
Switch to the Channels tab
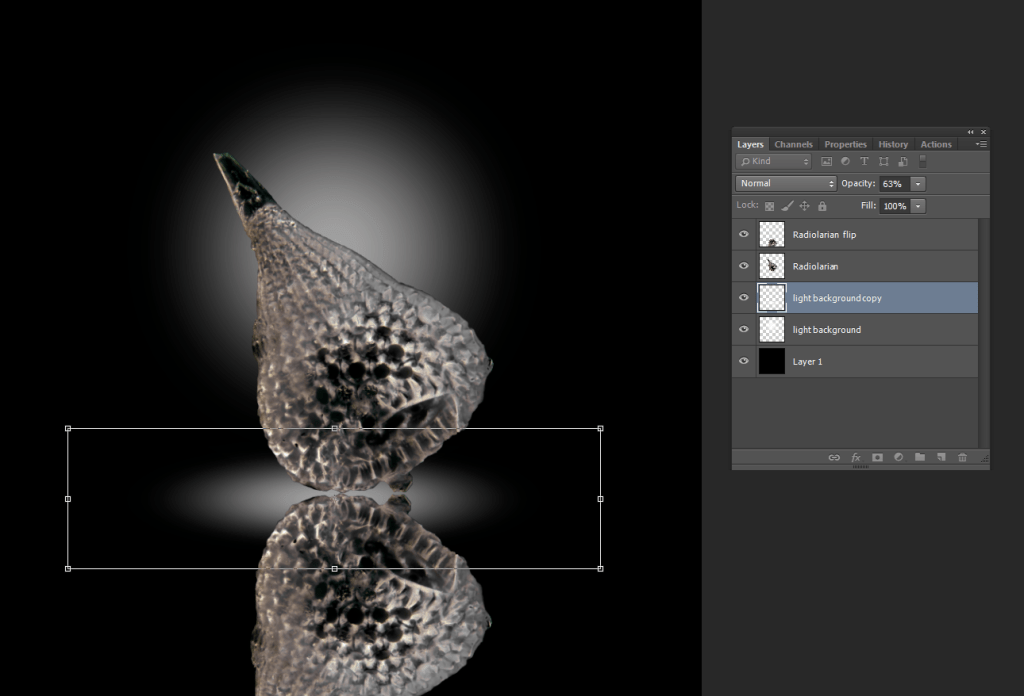click(793, 144)
